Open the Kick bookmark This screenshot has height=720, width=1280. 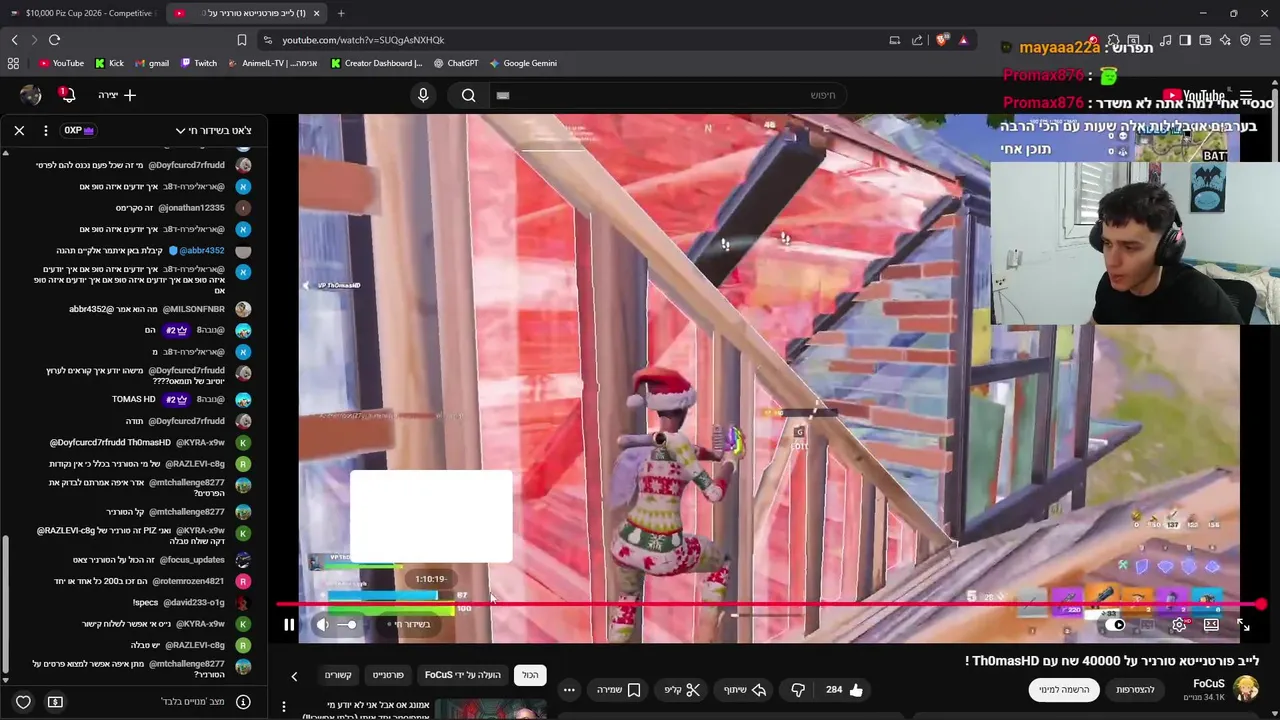(109, 63)
